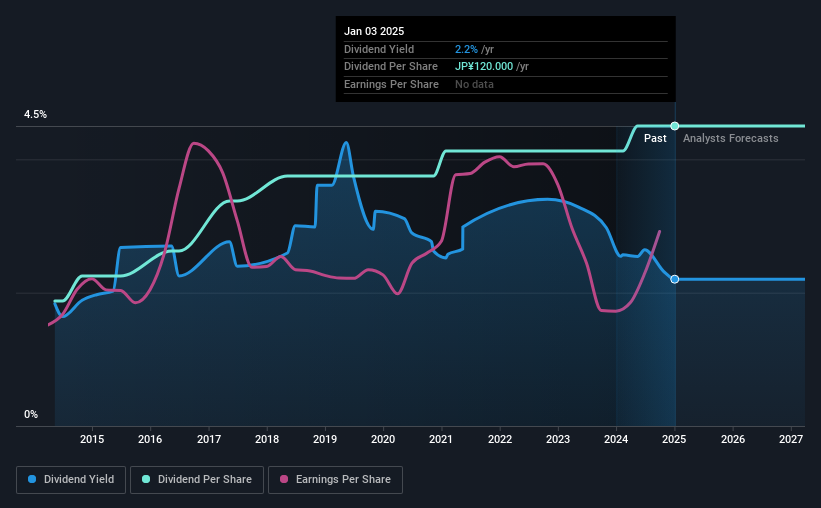Click the 2027 label on the x-axis
This screenshot has height=508, width=821.
(x=791, y=439)
